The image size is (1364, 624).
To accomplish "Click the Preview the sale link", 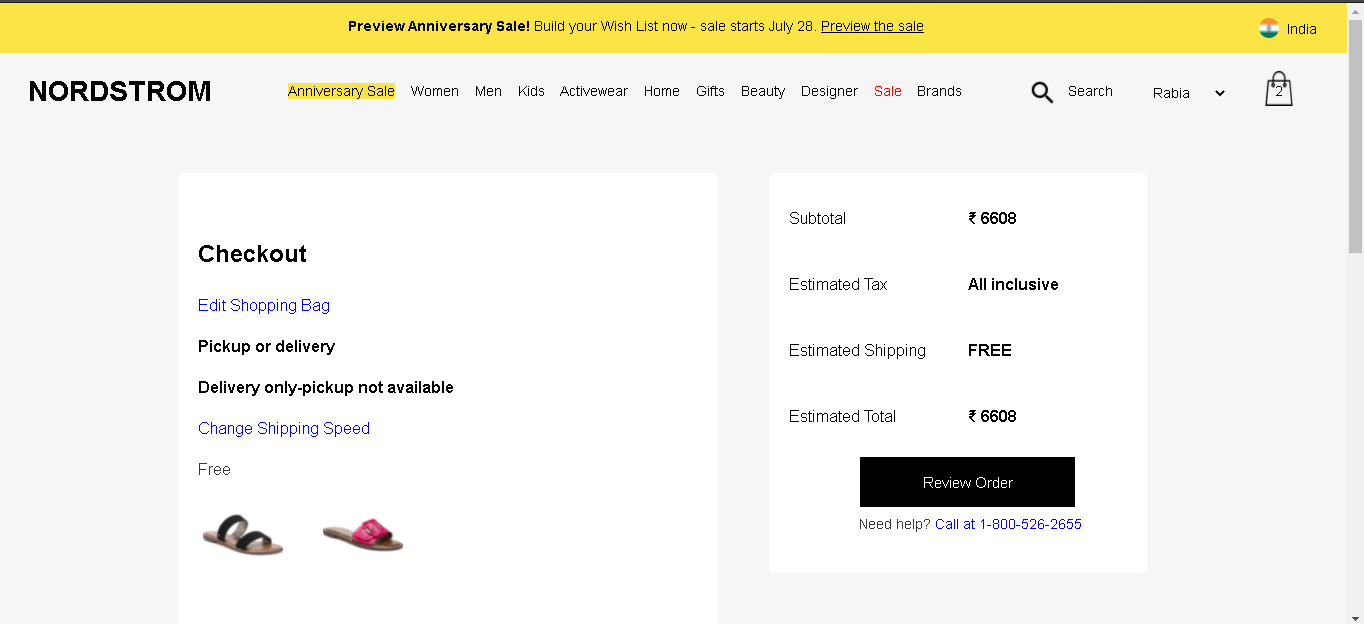I will coord(872,26).
